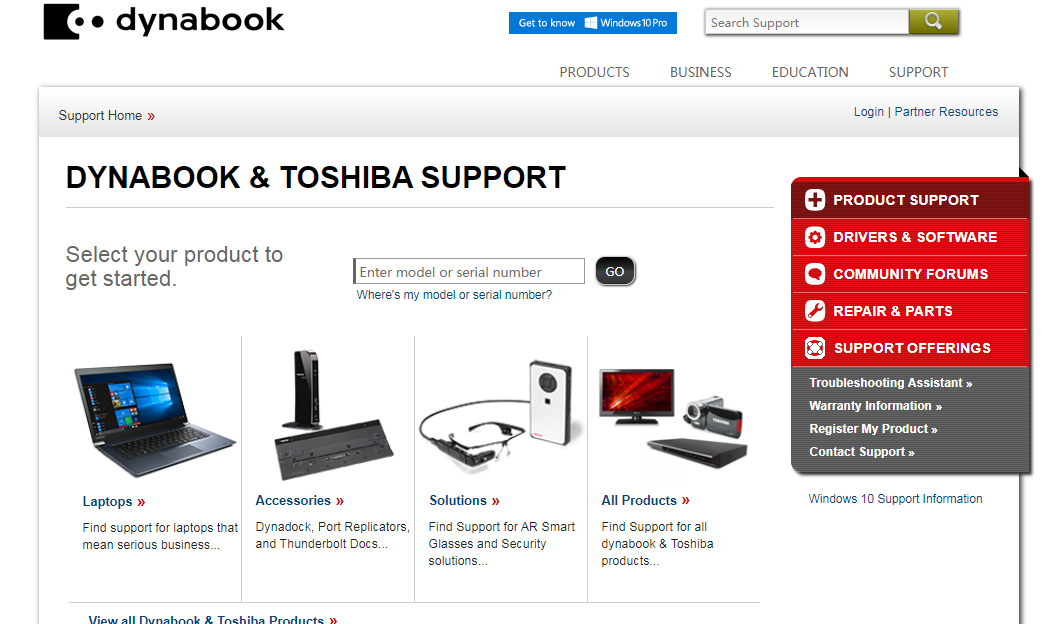This screenshot has width=1057, height=624.
Task: Click the magnifying glass search icon
Action: pyautogui.click(x=934, y=22)
